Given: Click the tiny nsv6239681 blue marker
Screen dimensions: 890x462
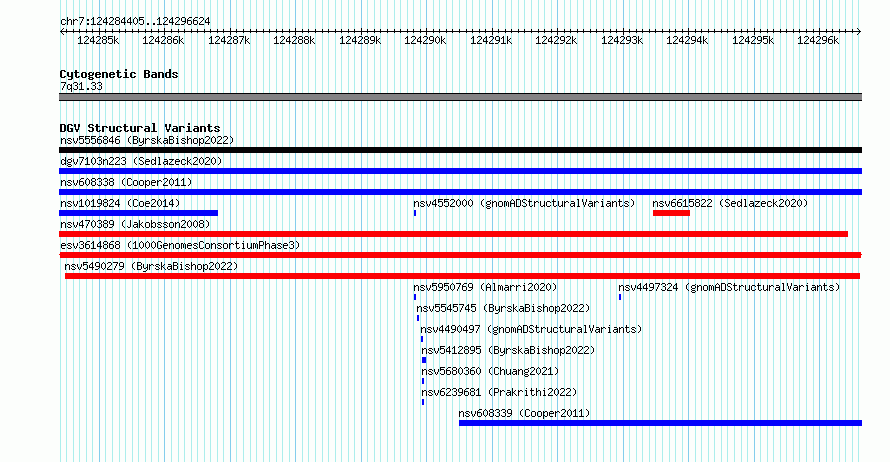Looking at the screenshot, I should 423,402.
